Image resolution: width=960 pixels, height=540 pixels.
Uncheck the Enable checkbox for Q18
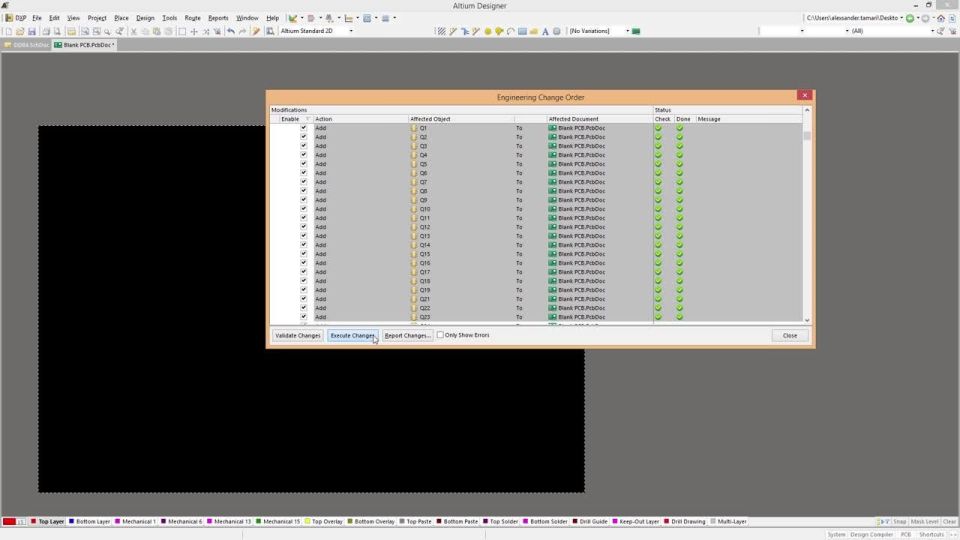[x=303, y=281]
